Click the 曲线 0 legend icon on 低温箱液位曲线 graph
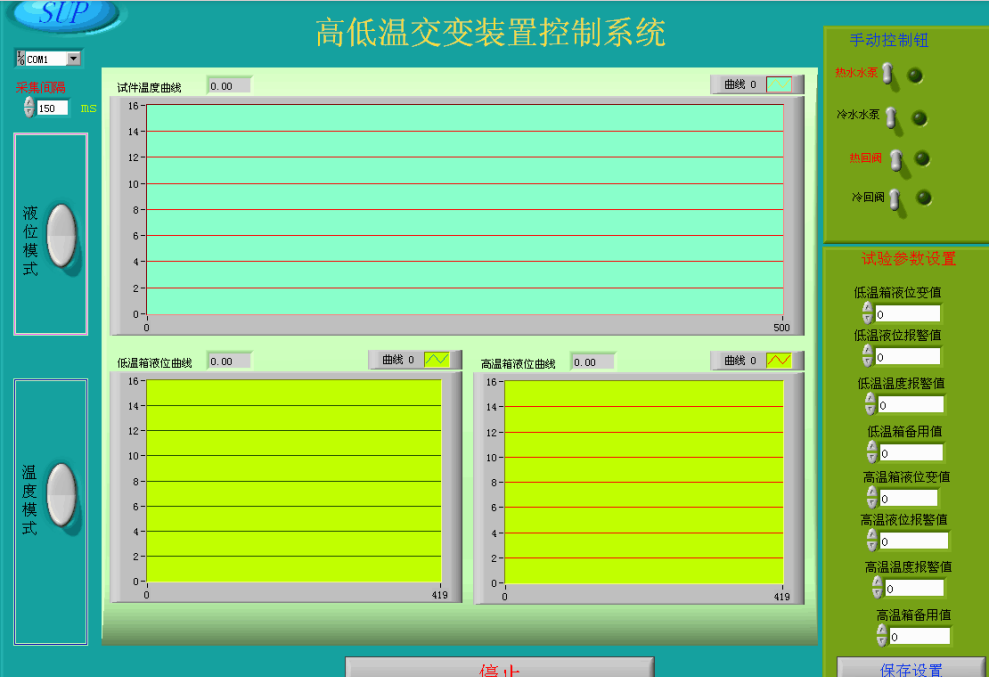The height and width of the screenshot is (677, 989). (x=437, y=361)
